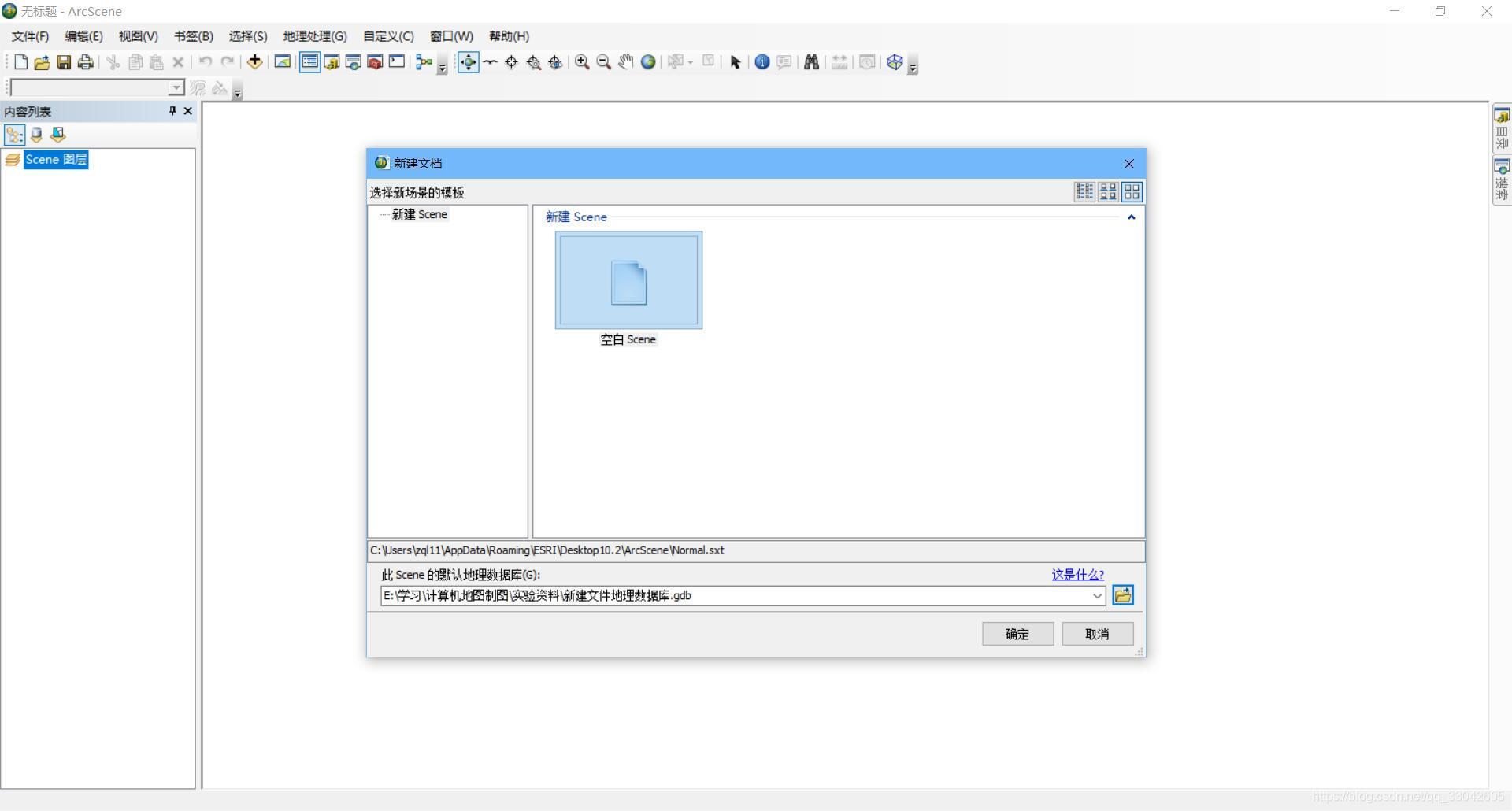Select 新建 Scene in the template tree
1512x811 pixels.
pyautogui.click(x=420, y=214)
